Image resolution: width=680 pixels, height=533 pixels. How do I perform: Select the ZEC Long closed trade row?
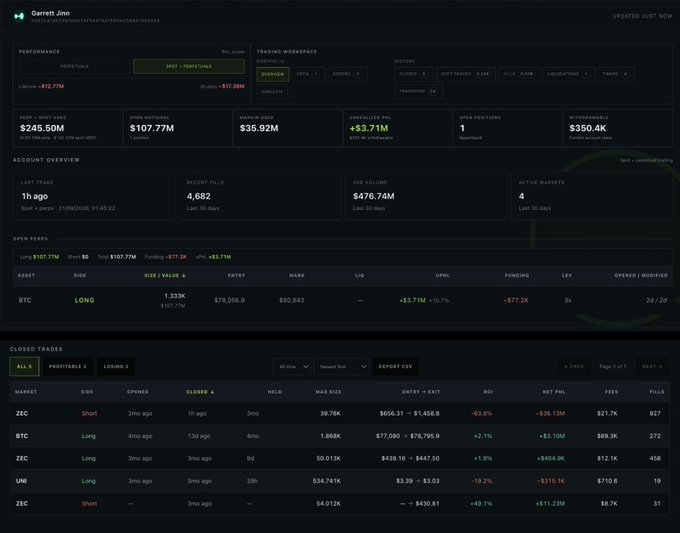coord(340,458)
